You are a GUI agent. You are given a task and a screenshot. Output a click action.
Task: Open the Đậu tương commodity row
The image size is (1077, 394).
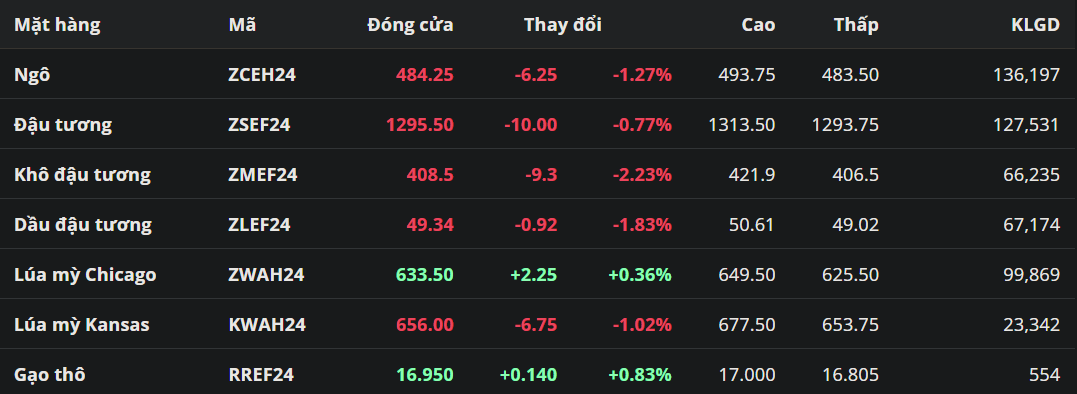click(538, 124)
